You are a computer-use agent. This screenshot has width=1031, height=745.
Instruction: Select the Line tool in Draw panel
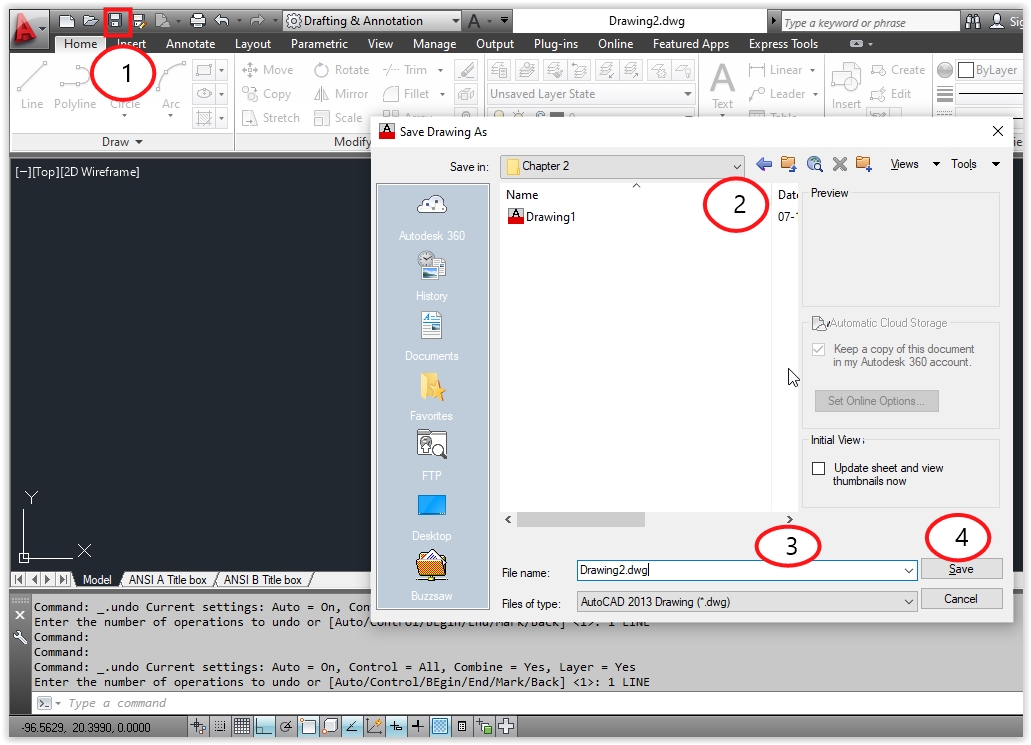32,85
